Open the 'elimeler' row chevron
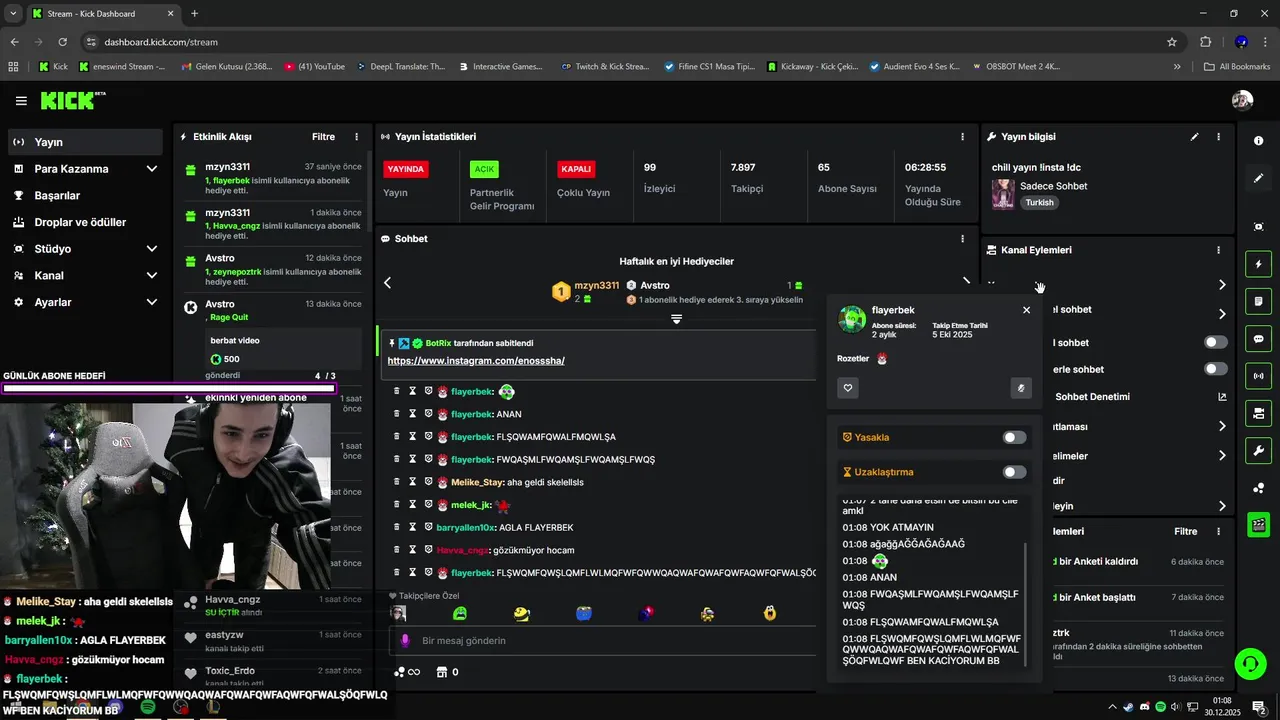 point(1222,456)
